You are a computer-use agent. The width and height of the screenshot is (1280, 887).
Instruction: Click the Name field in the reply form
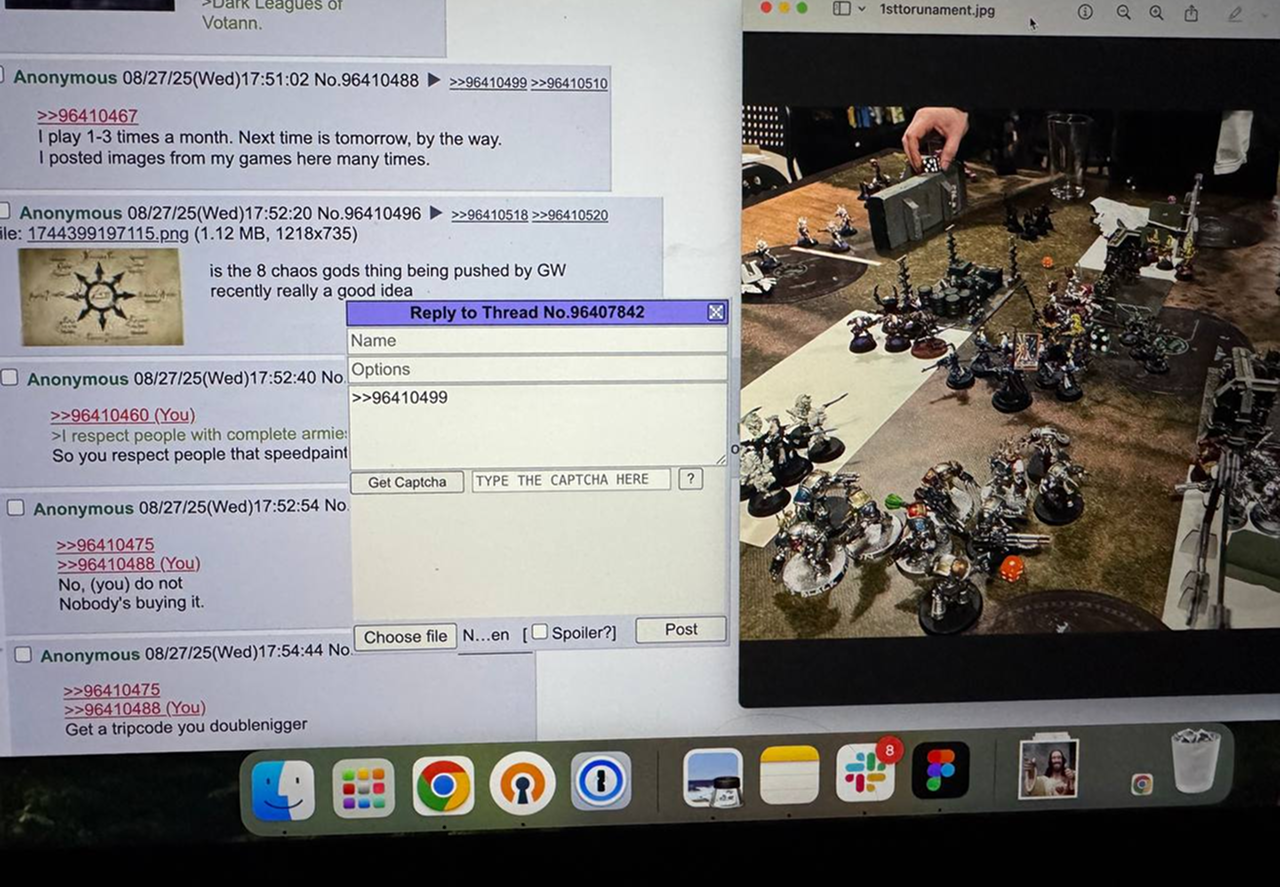pyautogui.click(x=537, y=340)
